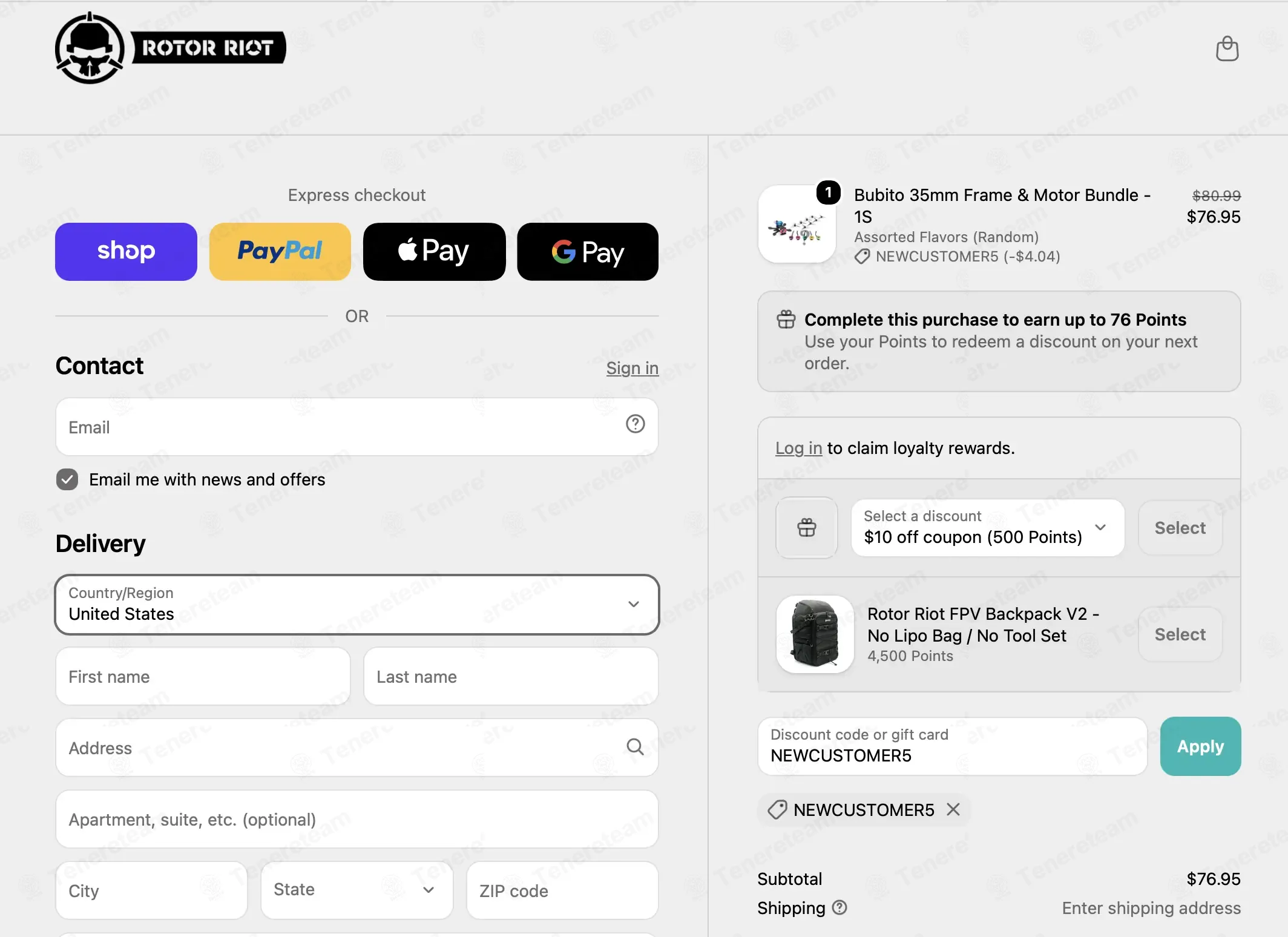This screenshot has width=1288, height=937.
Task: Remove the NEWCUSTOMER5 discount tag
Action: point(953,809)
